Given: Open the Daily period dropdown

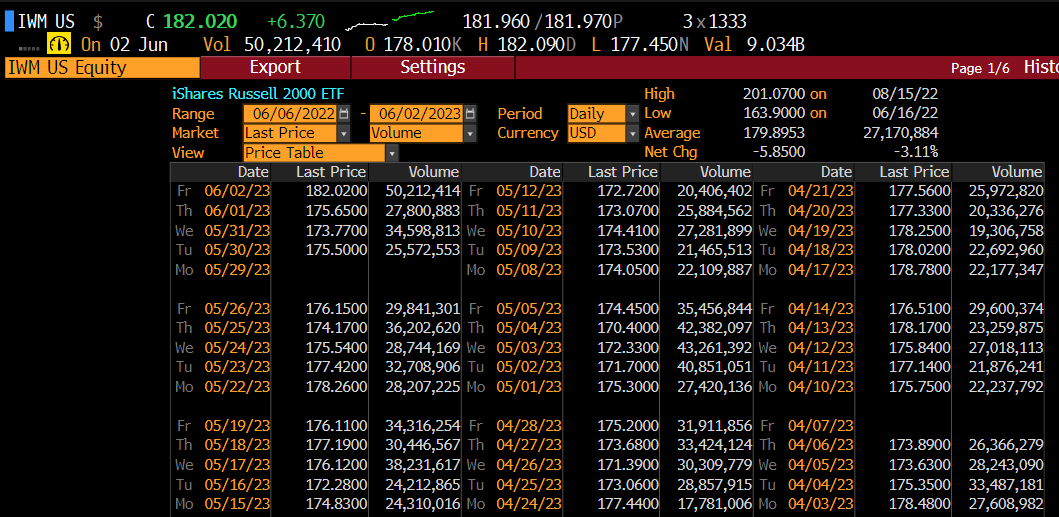Looking at the screenshot, I should coord(632,113).
